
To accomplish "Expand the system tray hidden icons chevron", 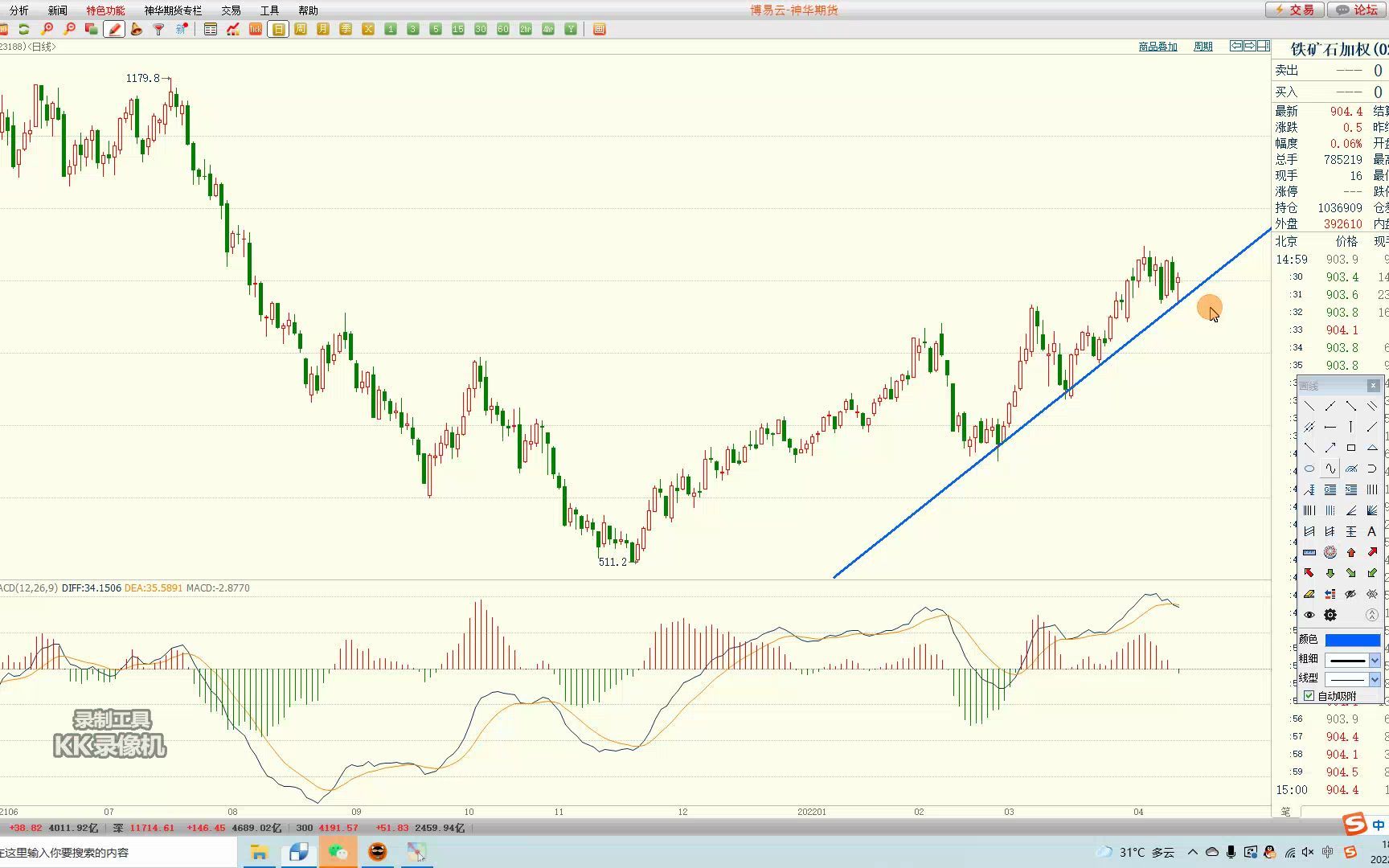I will [x=1193, y=852].
